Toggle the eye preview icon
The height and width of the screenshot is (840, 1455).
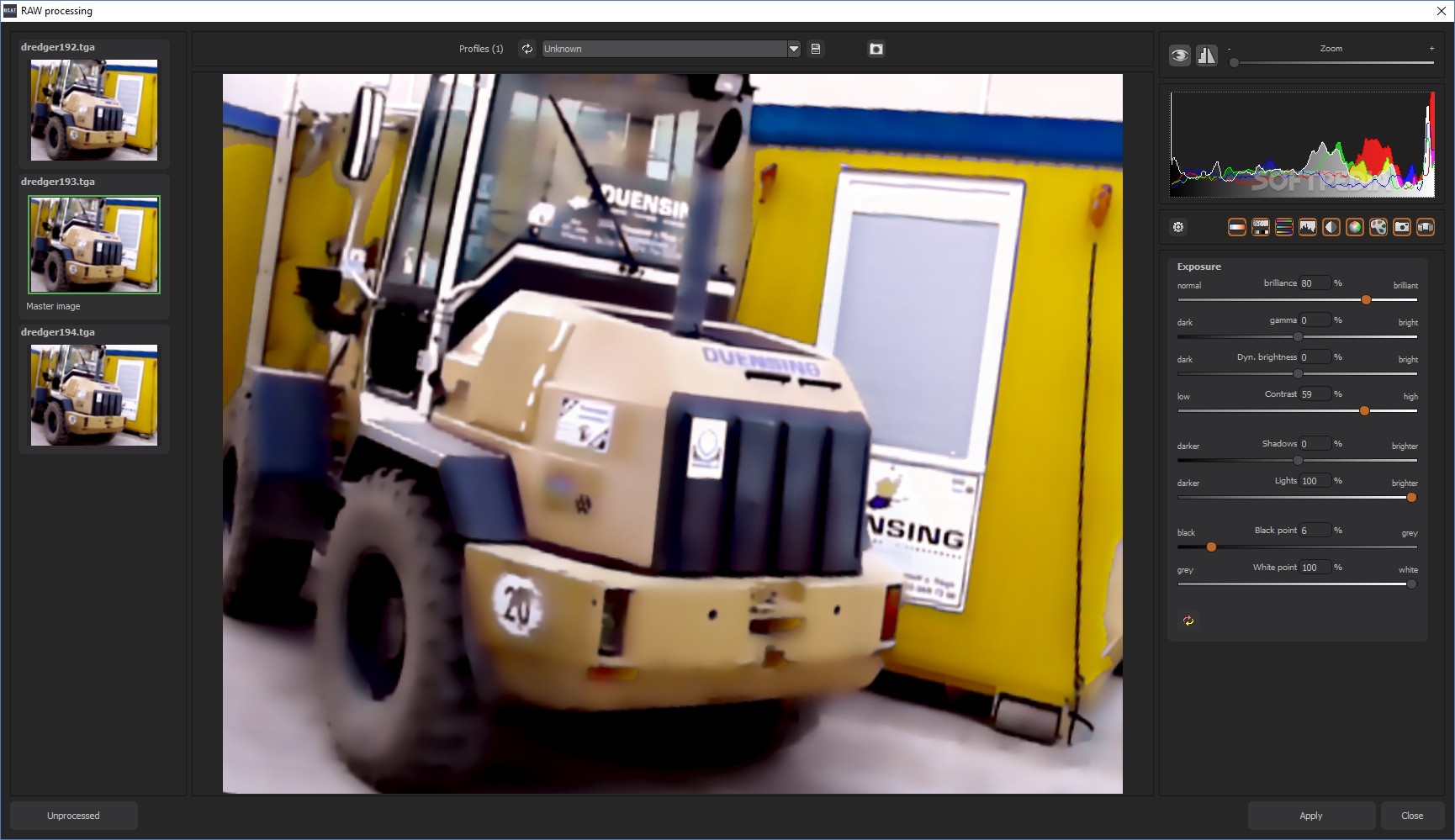(x=1180, y=55)
